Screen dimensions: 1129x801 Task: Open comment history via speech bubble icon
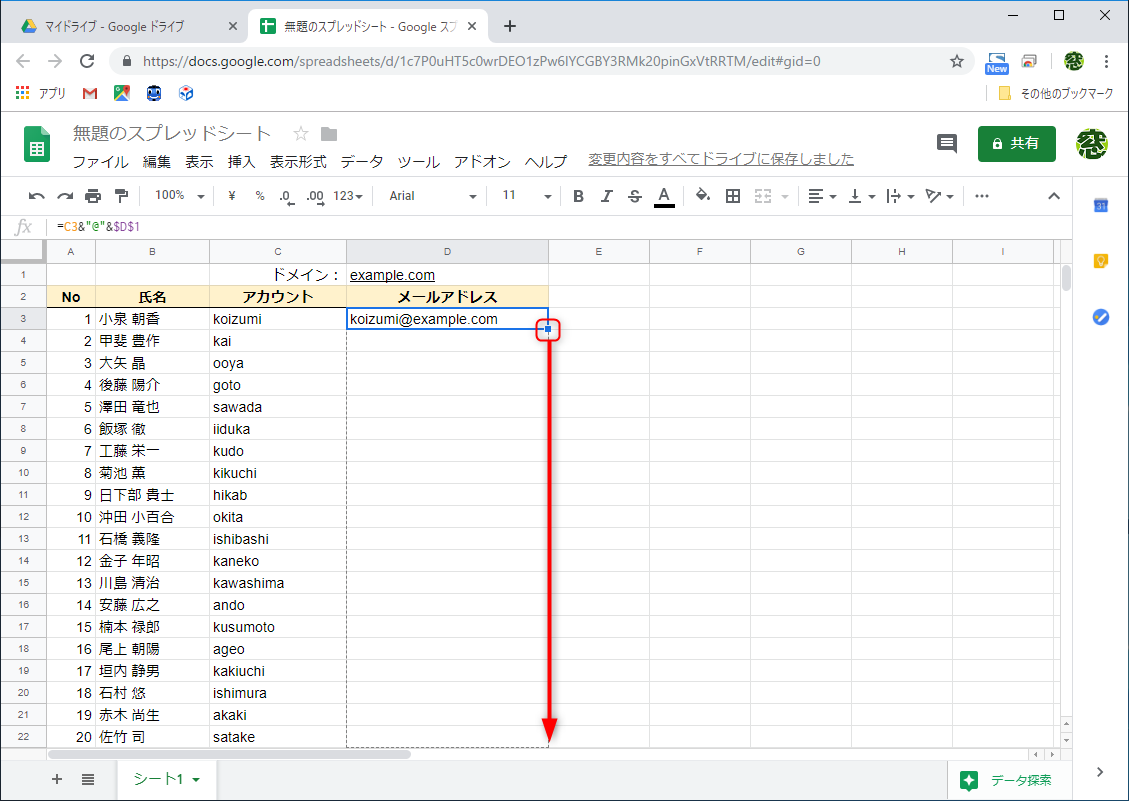946,144
